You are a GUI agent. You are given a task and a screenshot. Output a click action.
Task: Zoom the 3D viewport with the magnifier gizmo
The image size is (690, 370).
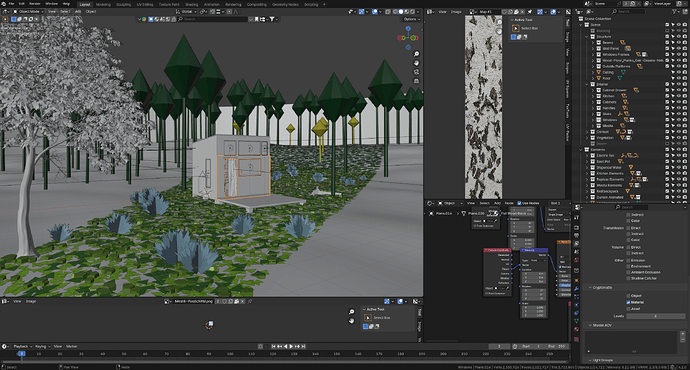(416, 54)
